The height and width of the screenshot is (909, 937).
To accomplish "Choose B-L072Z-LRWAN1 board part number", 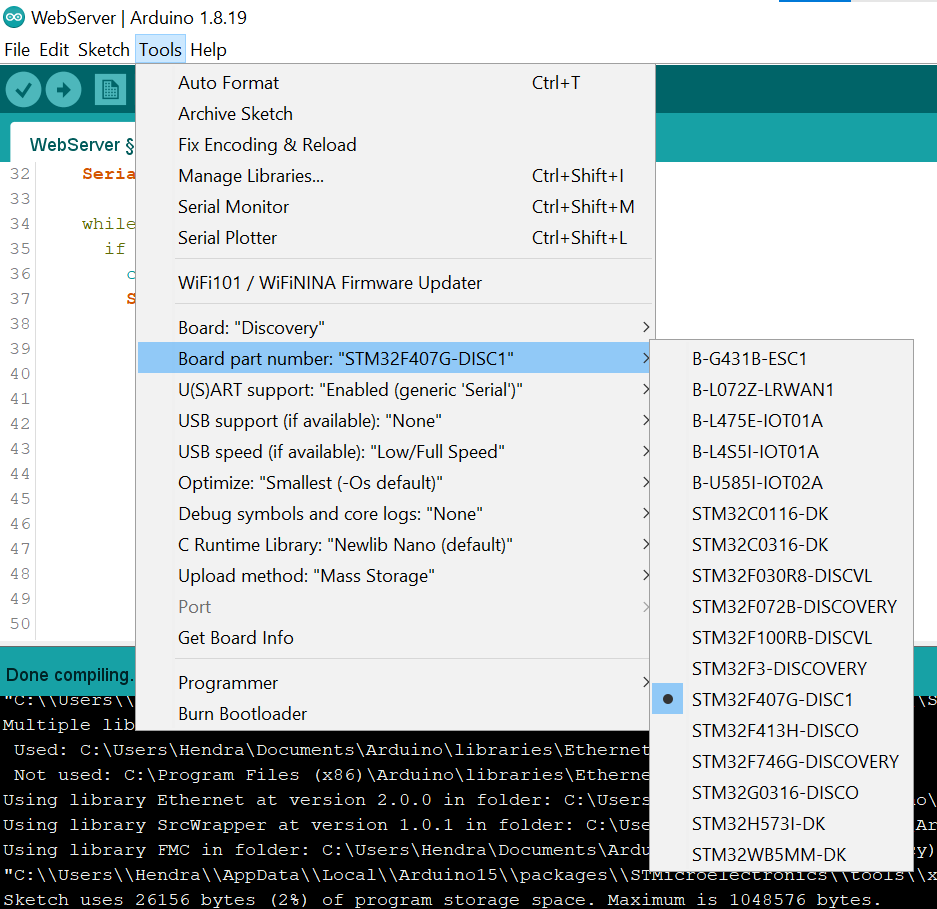I will click(782, 390).
